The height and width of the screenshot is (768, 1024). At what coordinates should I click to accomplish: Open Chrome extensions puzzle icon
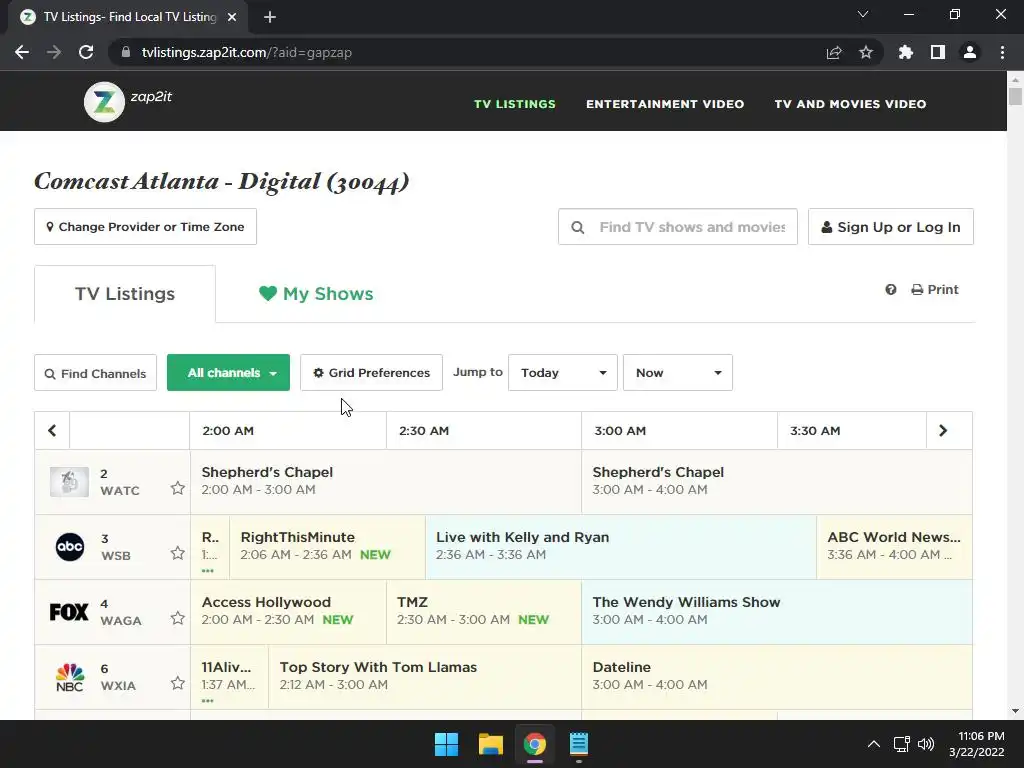point(905,52)
